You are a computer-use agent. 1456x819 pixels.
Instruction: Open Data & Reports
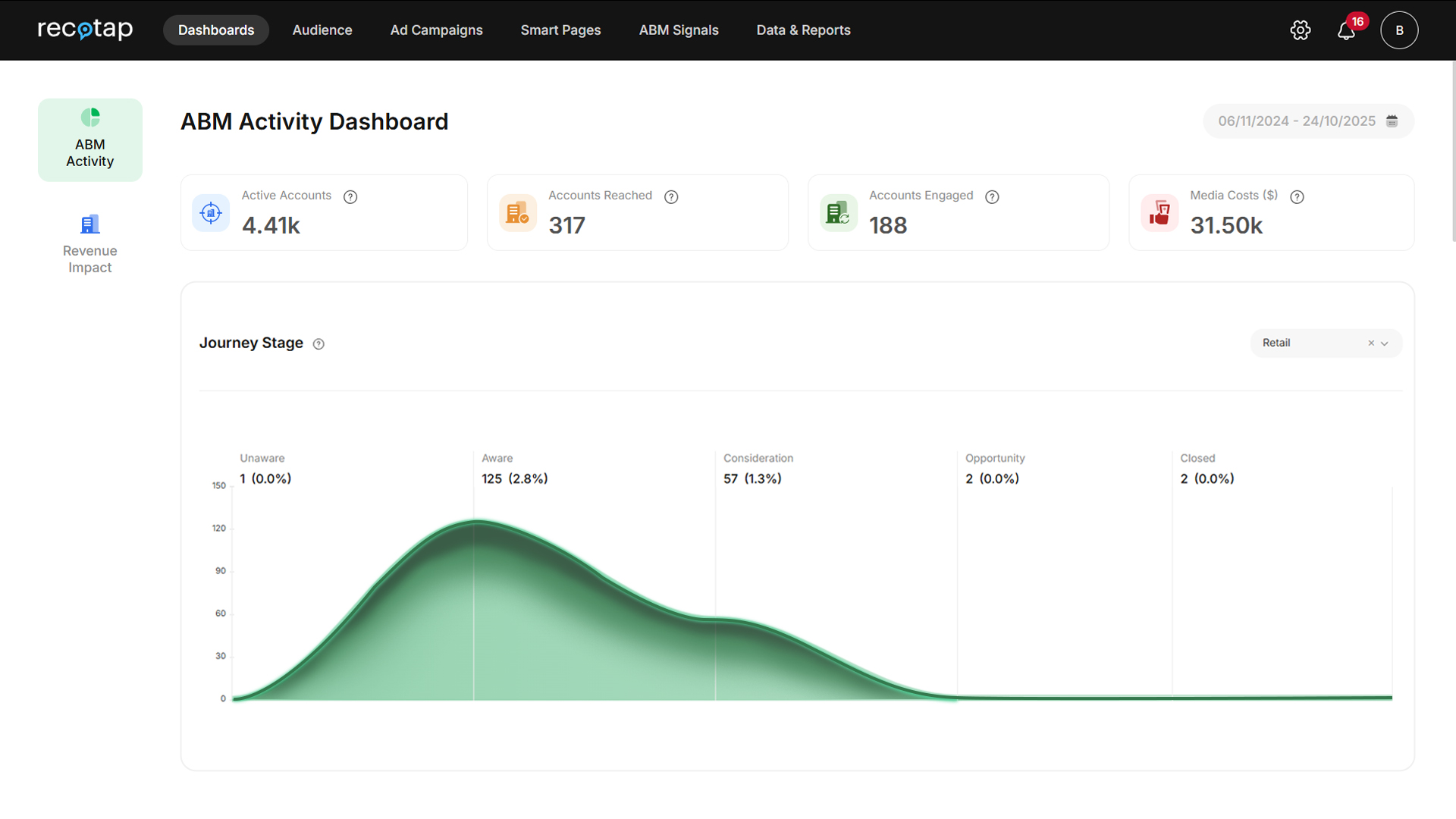pos(803,30)
